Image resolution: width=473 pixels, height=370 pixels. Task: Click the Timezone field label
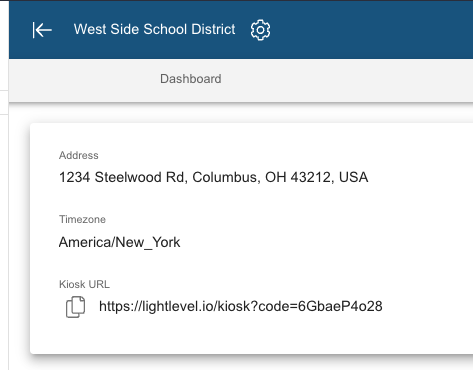click(82, 219)
